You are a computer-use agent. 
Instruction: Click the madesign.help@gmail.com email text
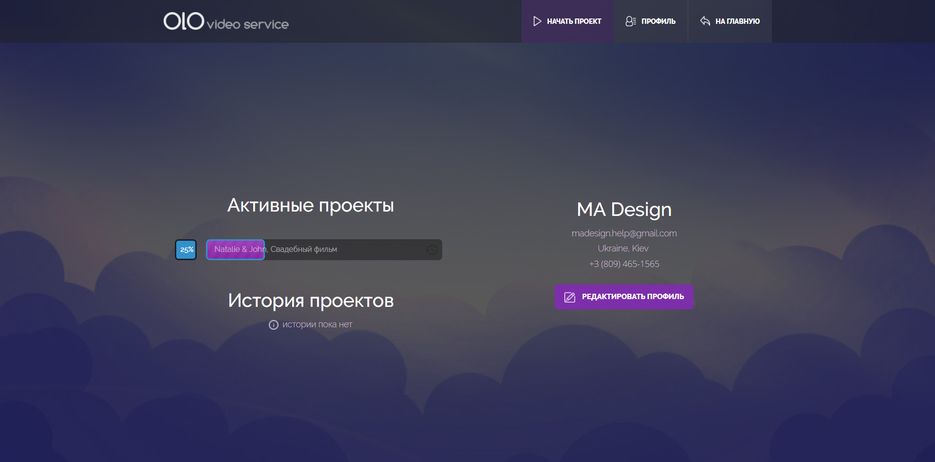point(624,233)
